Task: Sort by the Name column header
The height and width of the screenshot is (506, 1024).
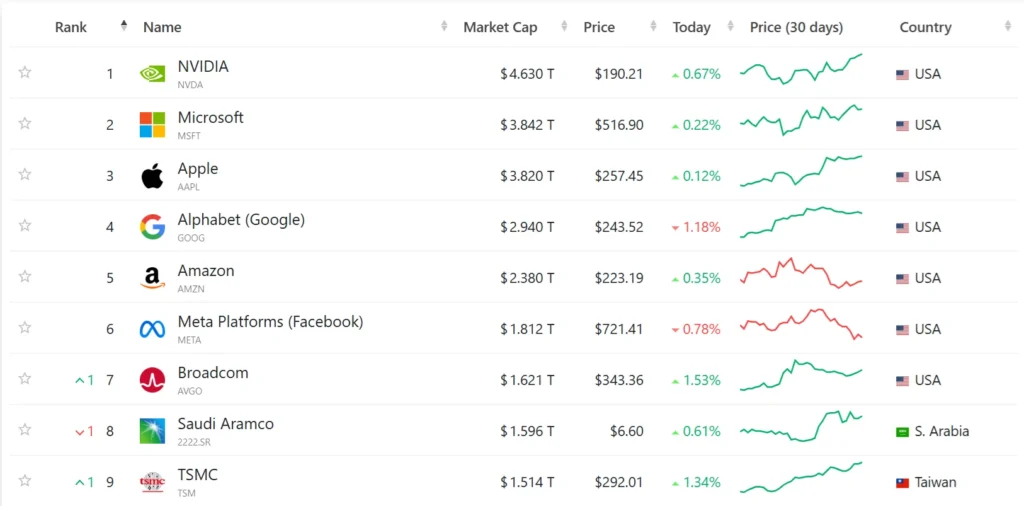Action: point(162,27)
